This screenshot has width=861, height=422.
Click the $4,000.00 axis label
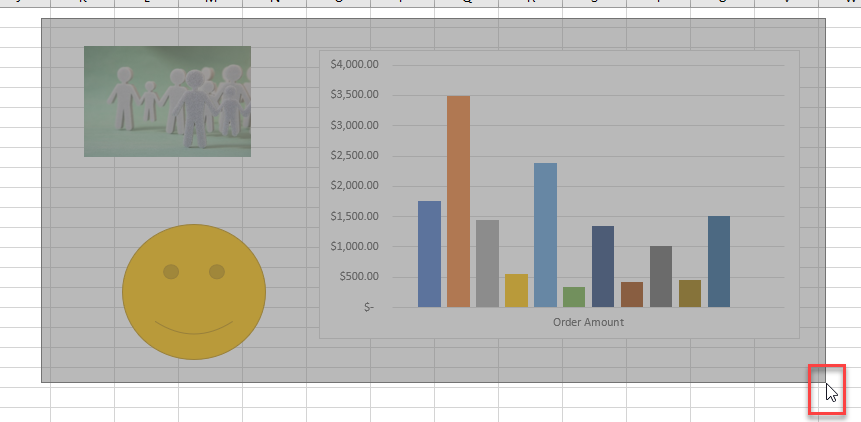[355, 64]
